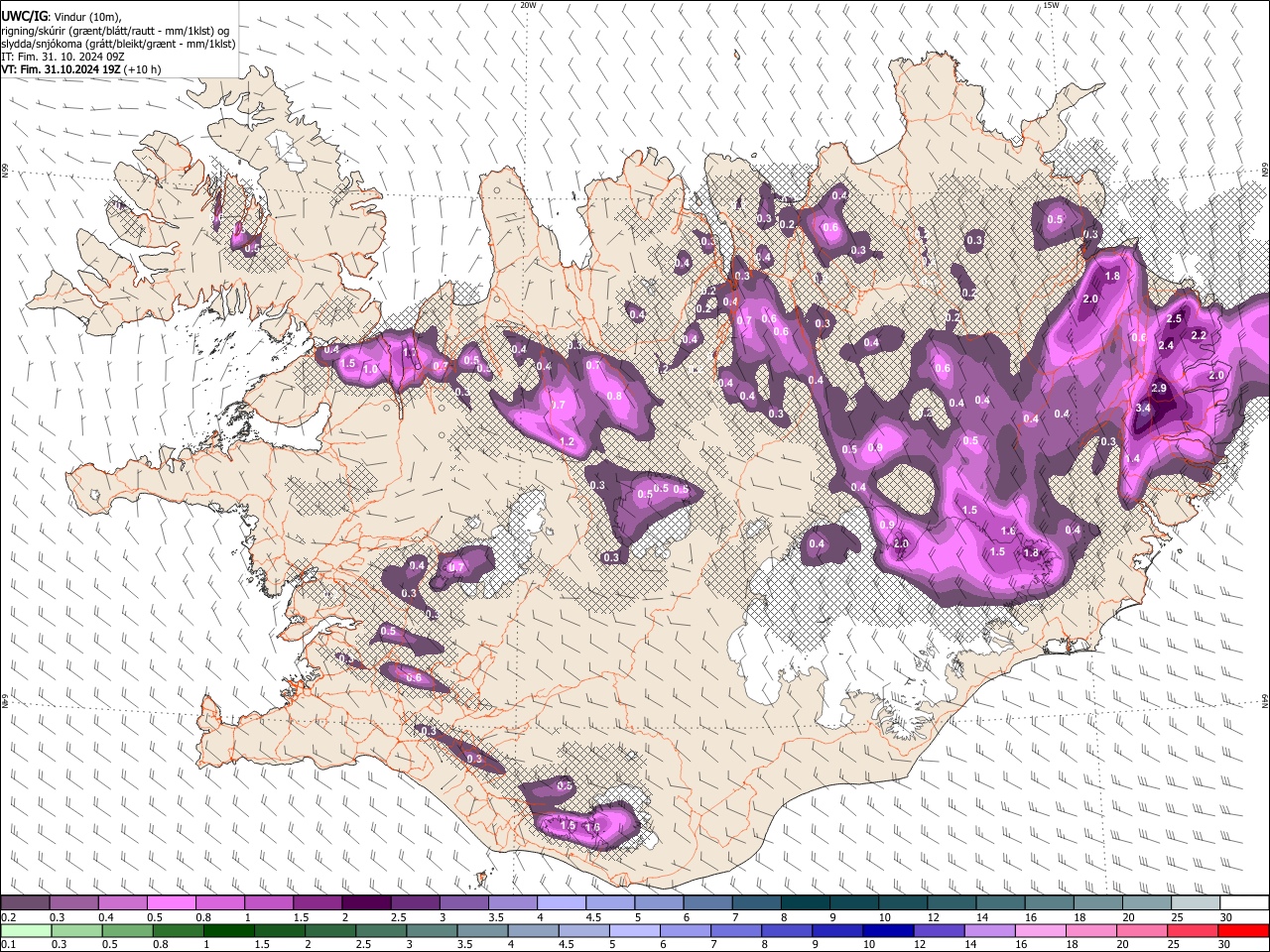This screenshot has width=1270, height=952.
Task: Select the bottom-row grey-green swatch labeled 3
Action: point(432,930)
